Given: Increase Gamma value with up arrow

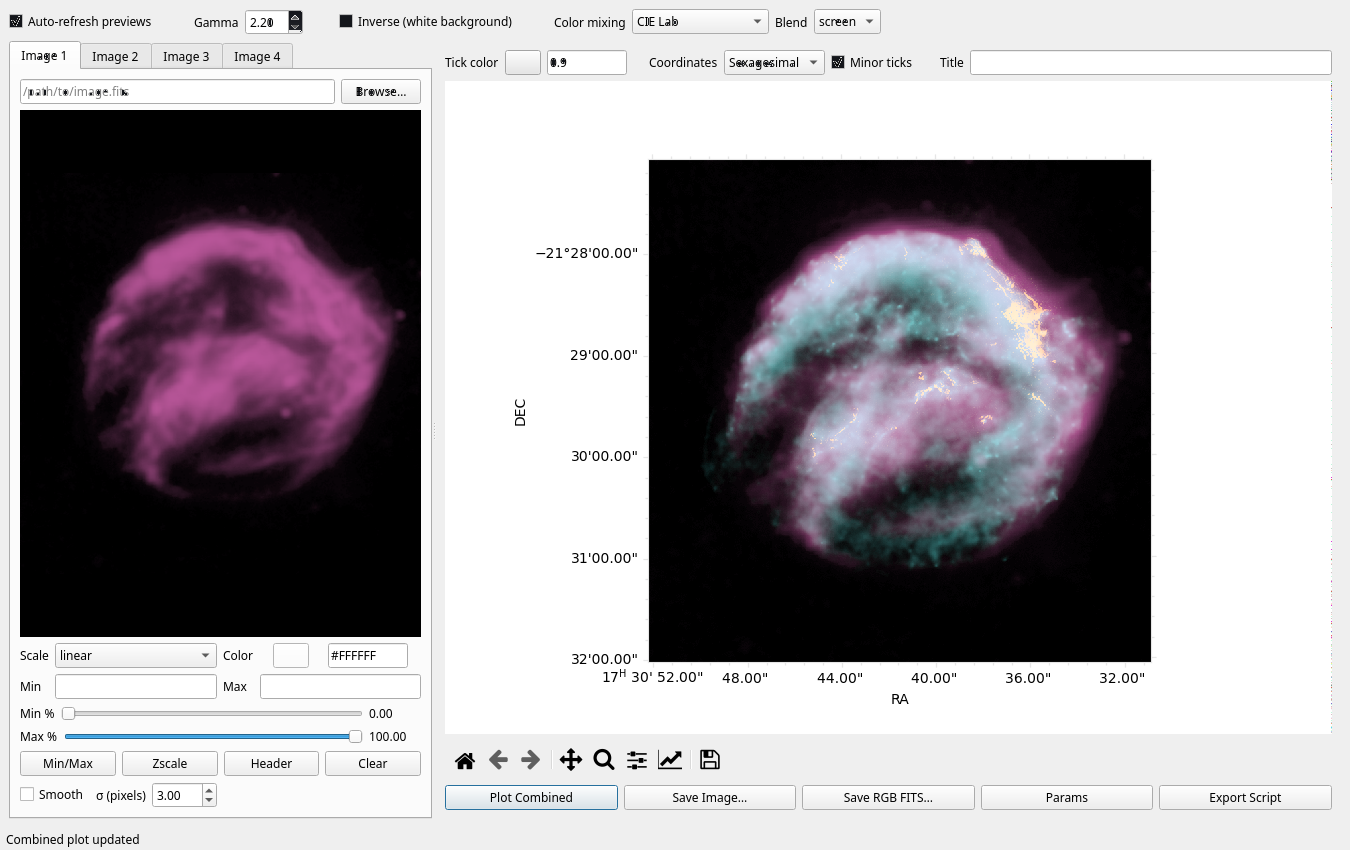Looking at the screenshot, I should (295, 16).
